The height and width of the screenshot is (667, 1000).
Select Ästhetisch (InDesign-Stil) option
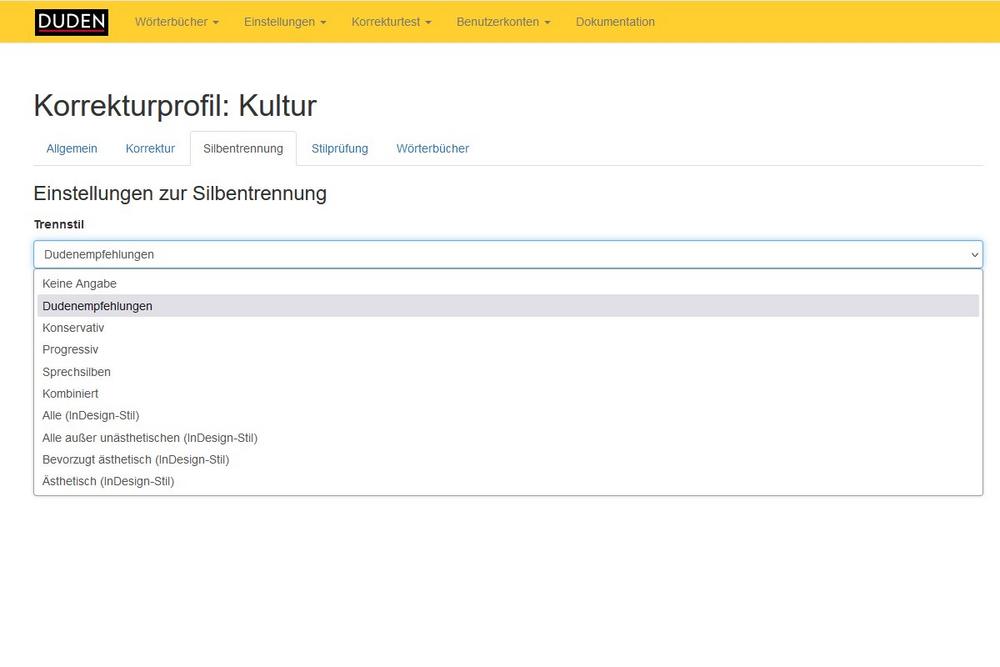(x=508, y=481)
